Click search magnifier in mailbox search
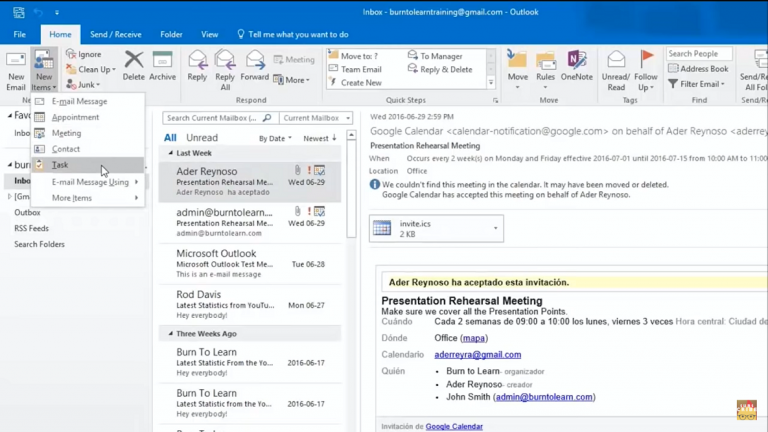Image resolution: width=768 pixels, height=432 pixels. click(267, 118)
